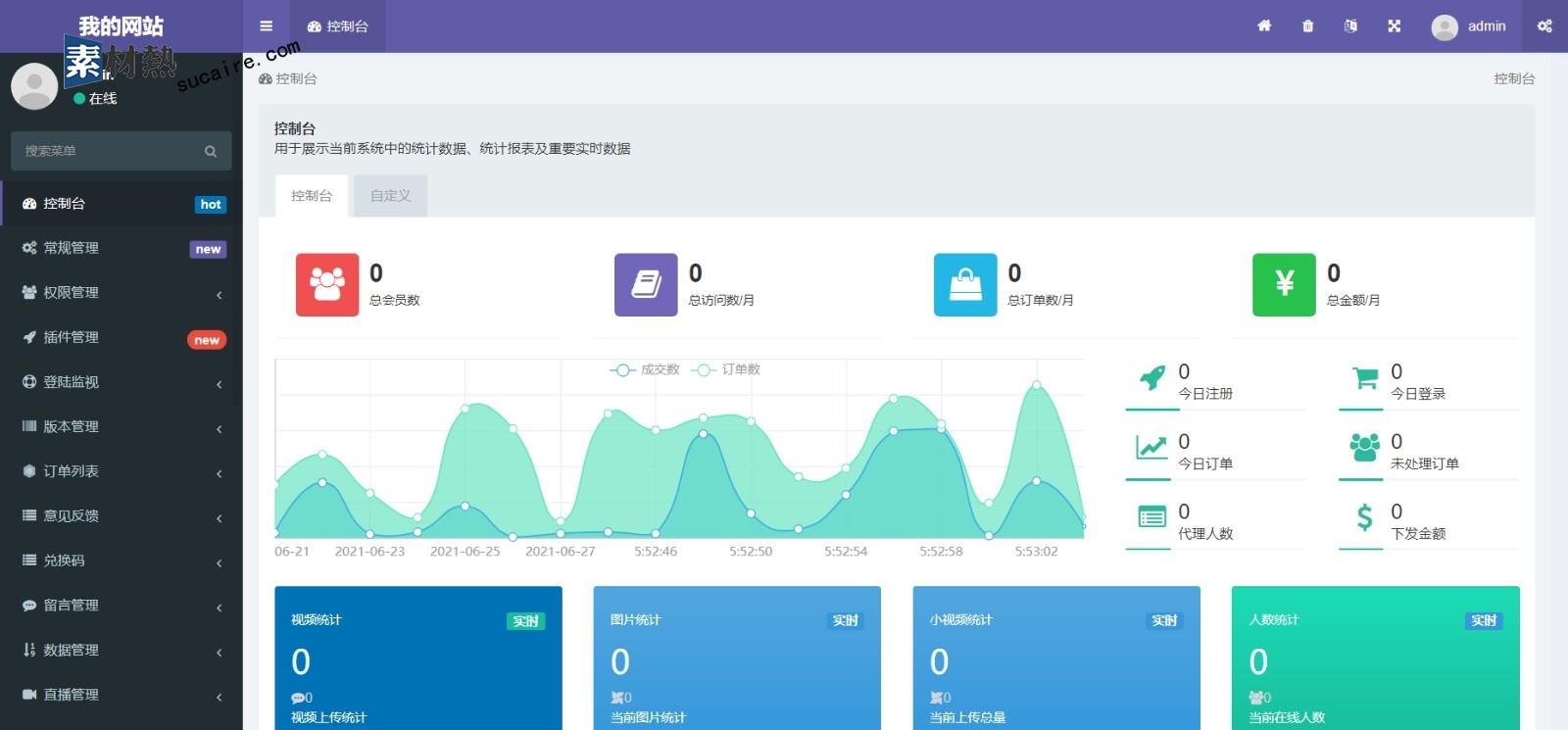Click the 当前在线人数 label

1287,717
